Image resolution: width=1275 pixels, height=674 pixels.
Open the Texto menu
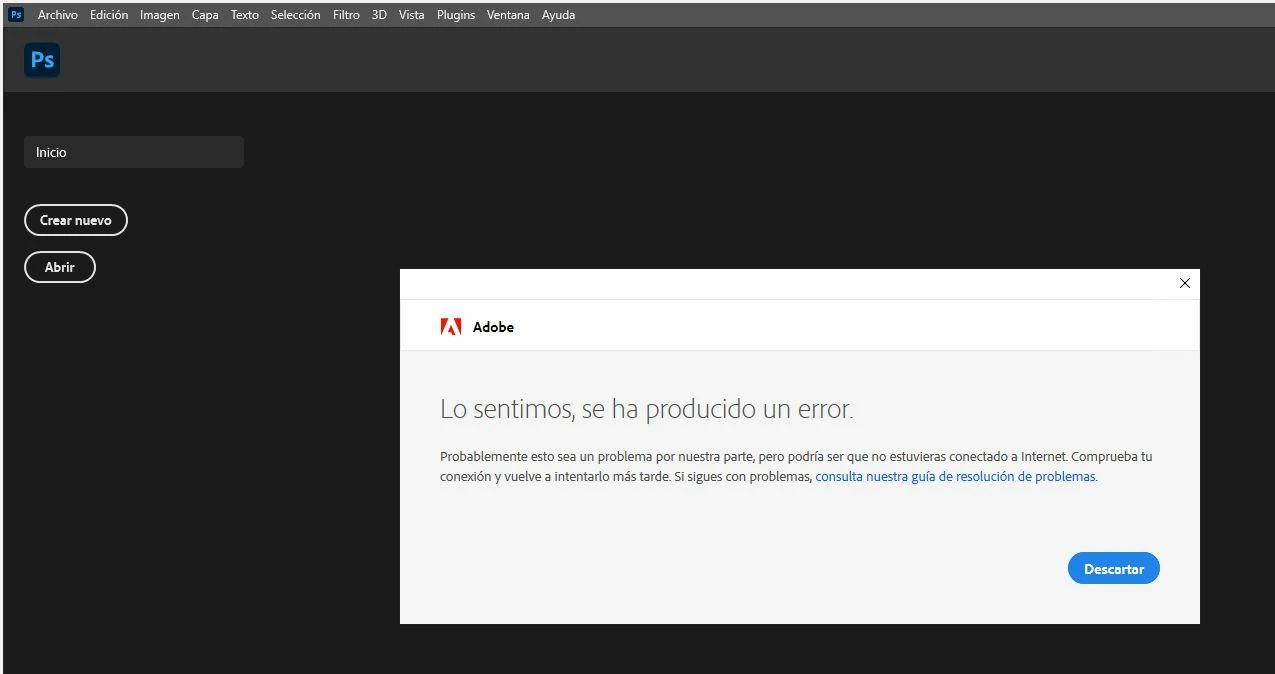tap(245, 15)
